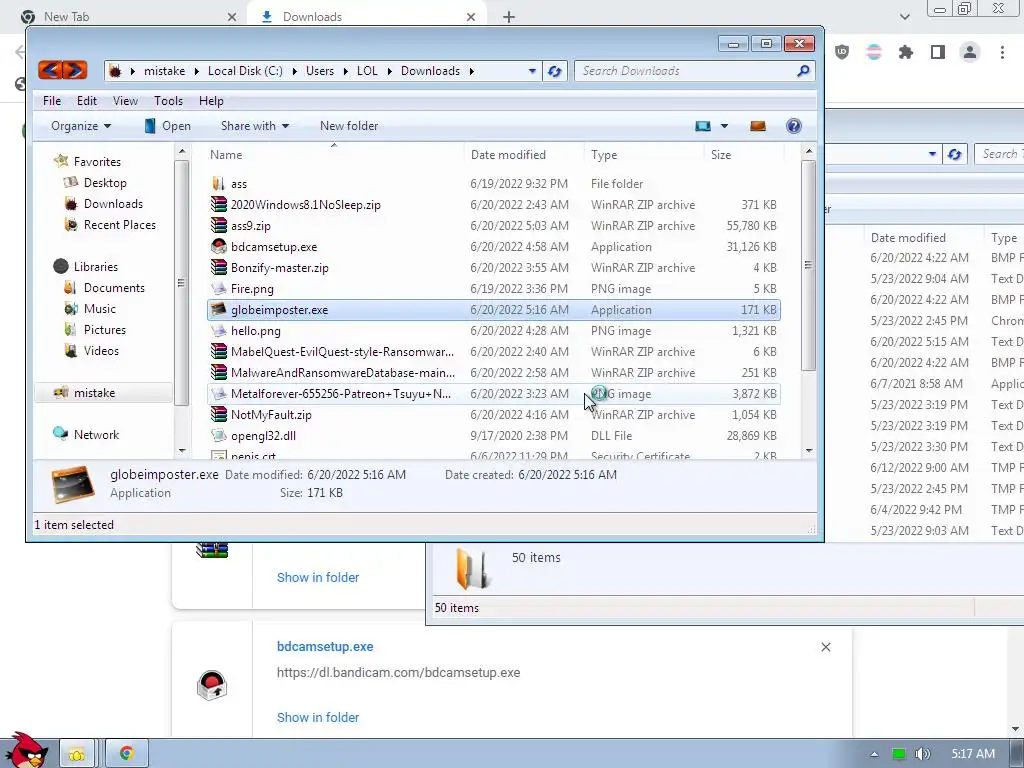
Task: Open the uBlock shield extension icon in Chrome
Action: pyautogui.click(x=842, y=52)
